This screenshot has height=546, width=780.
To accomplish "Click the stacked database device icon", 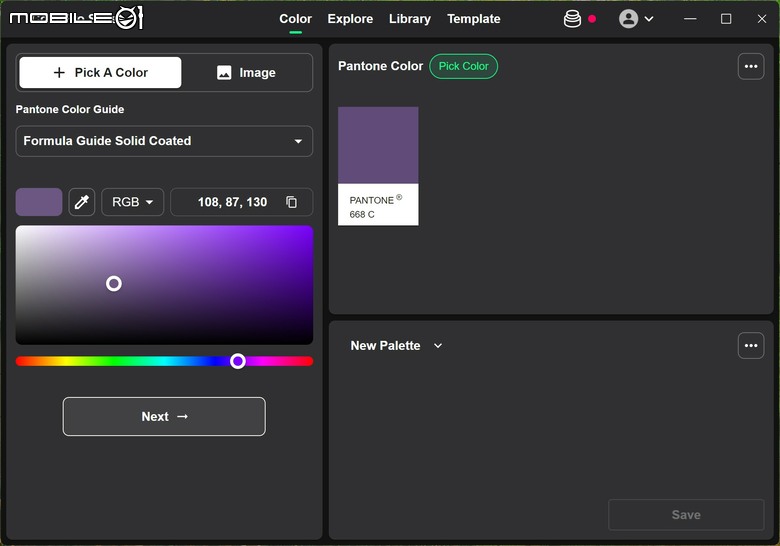I will [x=572, y=19].
